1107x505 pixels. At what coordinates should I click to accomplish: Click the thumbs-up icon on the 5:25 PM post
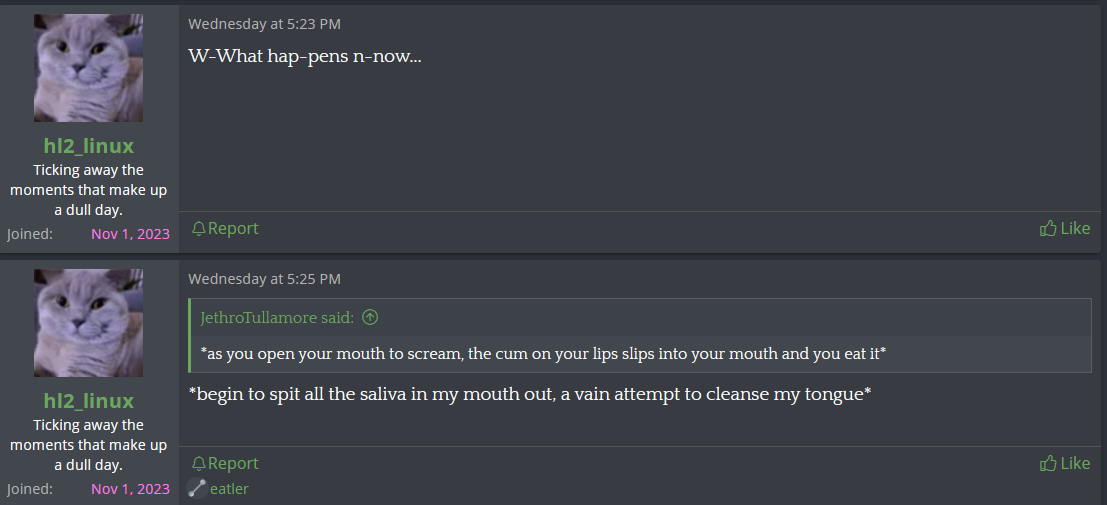point(1048,463)
